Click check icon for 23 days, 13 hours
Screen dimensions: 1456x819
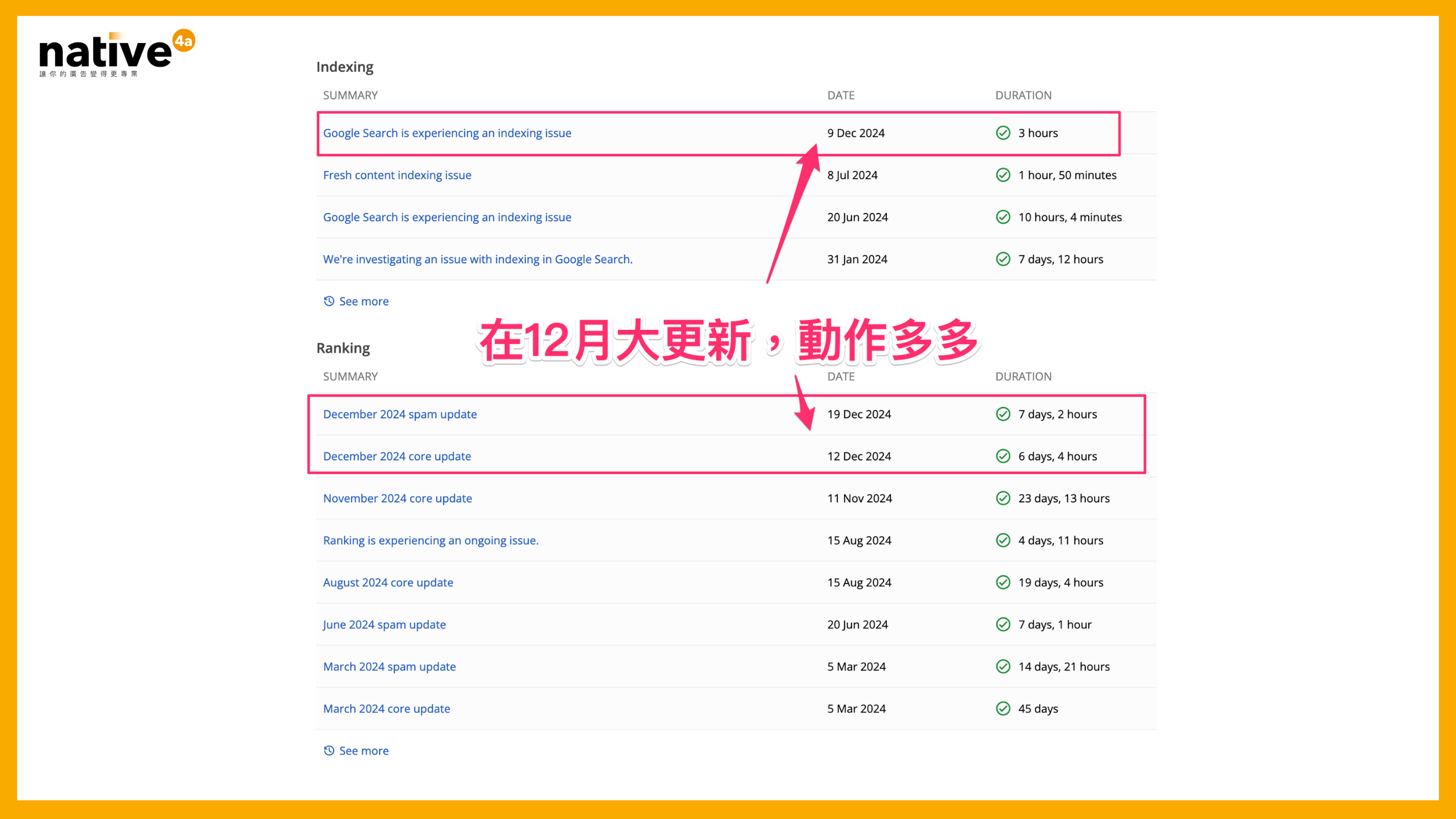coord(1003,498)
